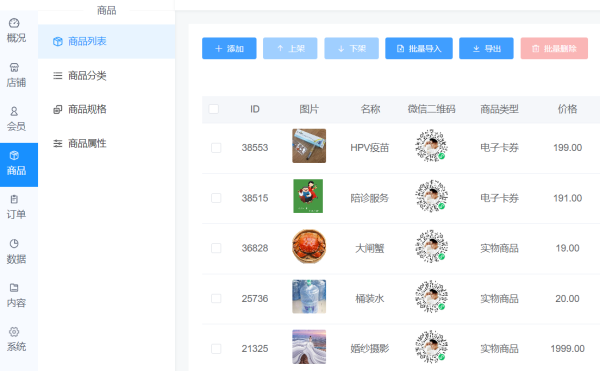Click the price 1999.00
600x371 pixels.
pos(567,348)
